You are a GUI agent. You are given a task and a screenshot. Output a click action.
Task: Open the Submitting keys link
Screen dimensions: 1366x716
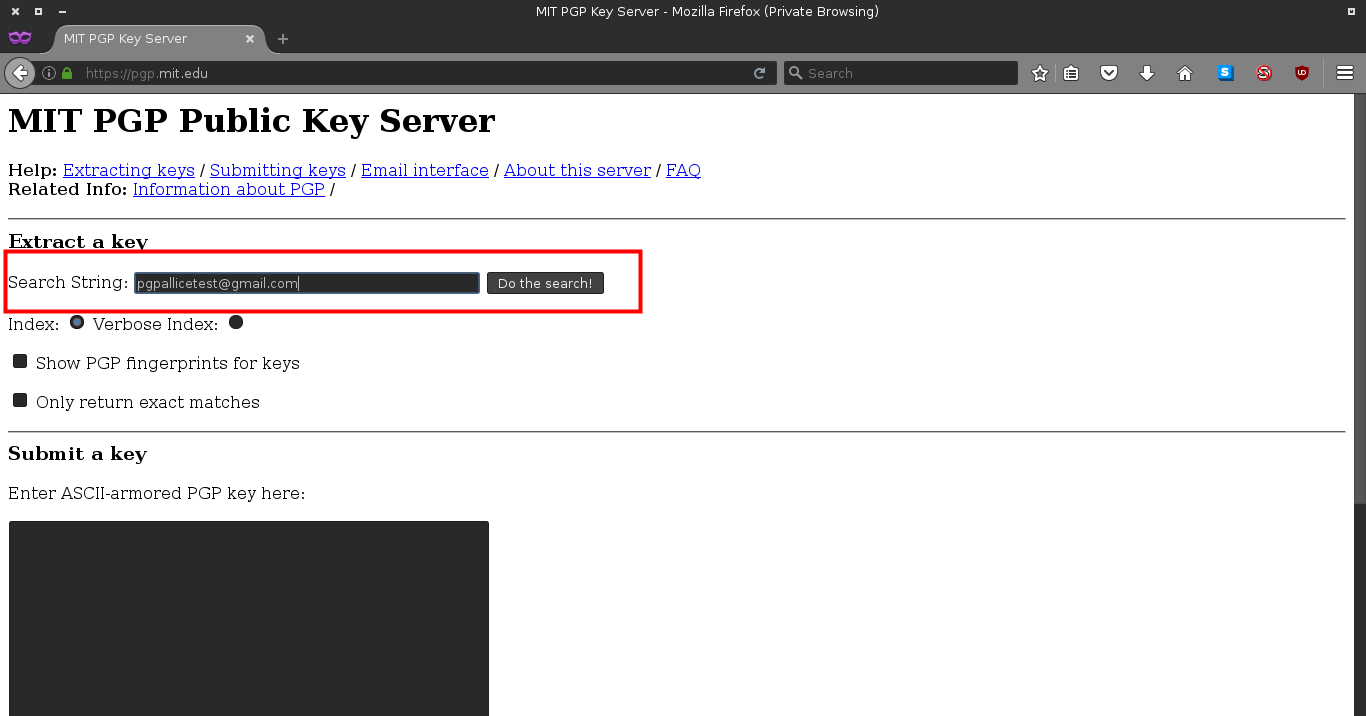(x=278, y=170)
